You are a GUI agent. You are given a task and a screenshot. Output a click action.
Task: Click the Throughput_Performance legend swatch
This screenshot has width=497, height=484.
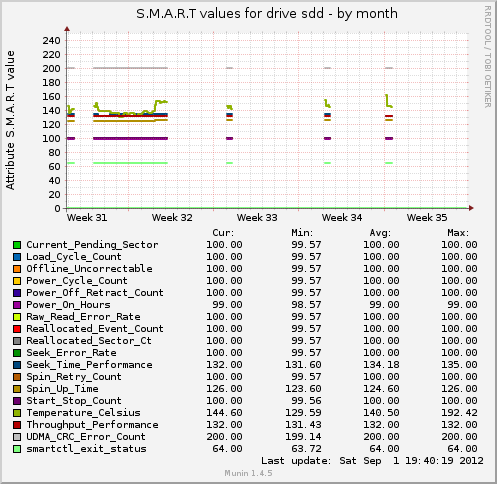(17, 425)
